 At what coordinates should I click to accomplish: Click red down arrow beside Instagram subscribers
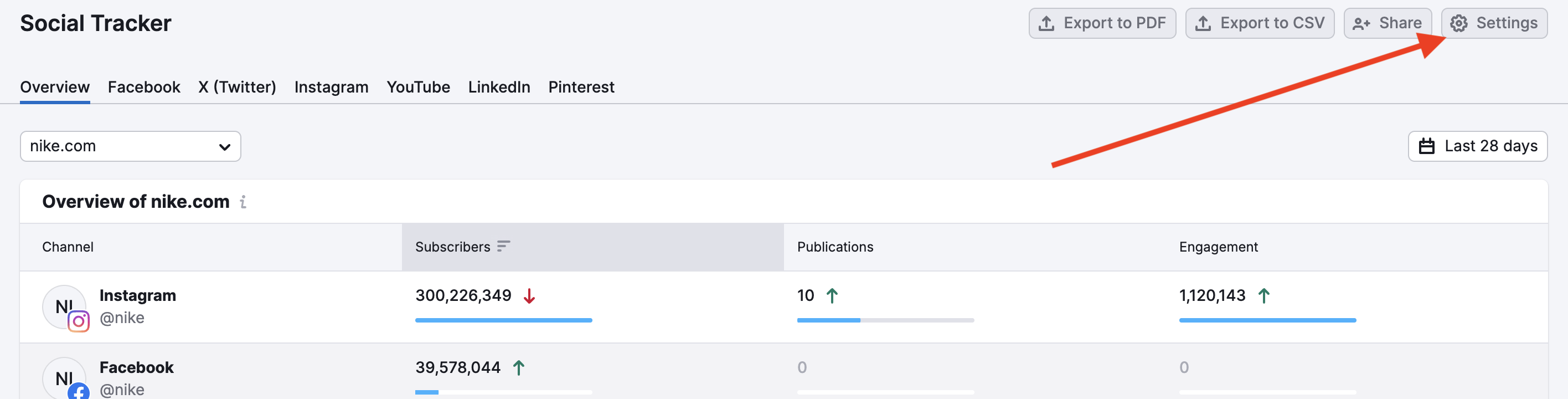529,296
